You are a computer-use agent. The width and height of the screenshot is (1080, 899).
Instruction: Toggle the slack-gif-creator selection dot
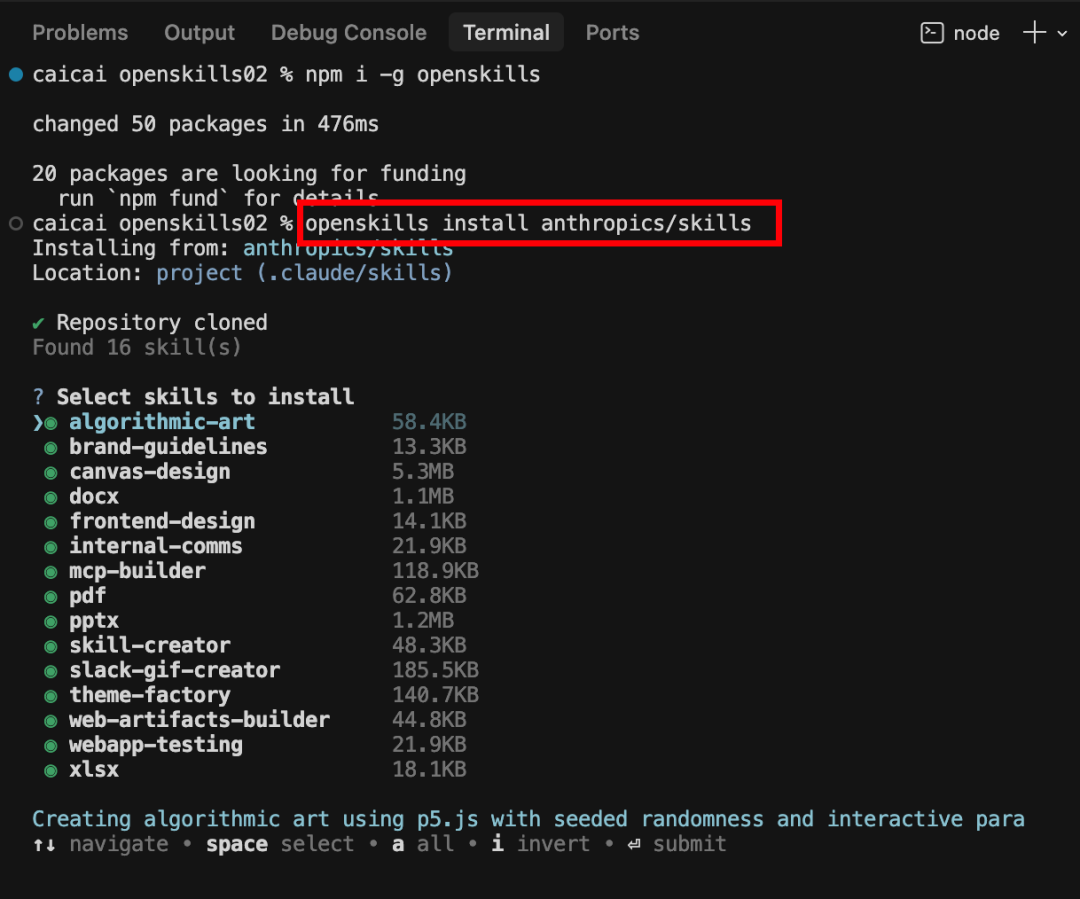[x=51, y=671]
